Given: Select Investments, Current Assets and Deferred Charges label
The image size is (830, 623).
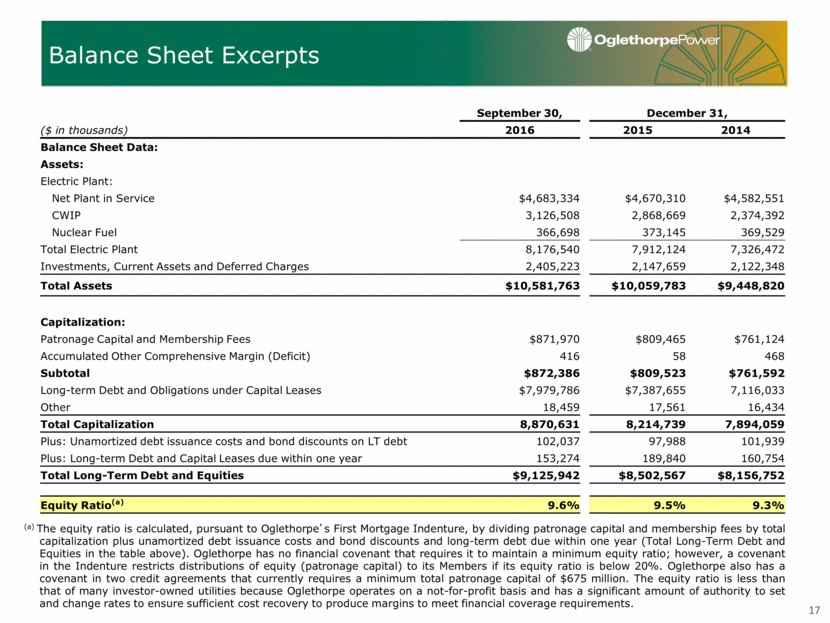Looking at the screenshot, I should pyautogui.click(x=175, y=266).
